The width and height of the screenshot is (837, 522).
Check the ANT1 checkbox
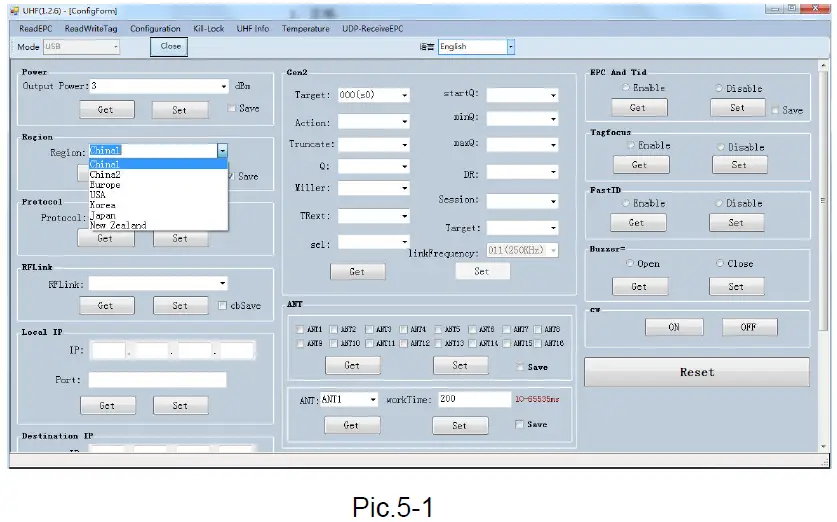[299, 329]
